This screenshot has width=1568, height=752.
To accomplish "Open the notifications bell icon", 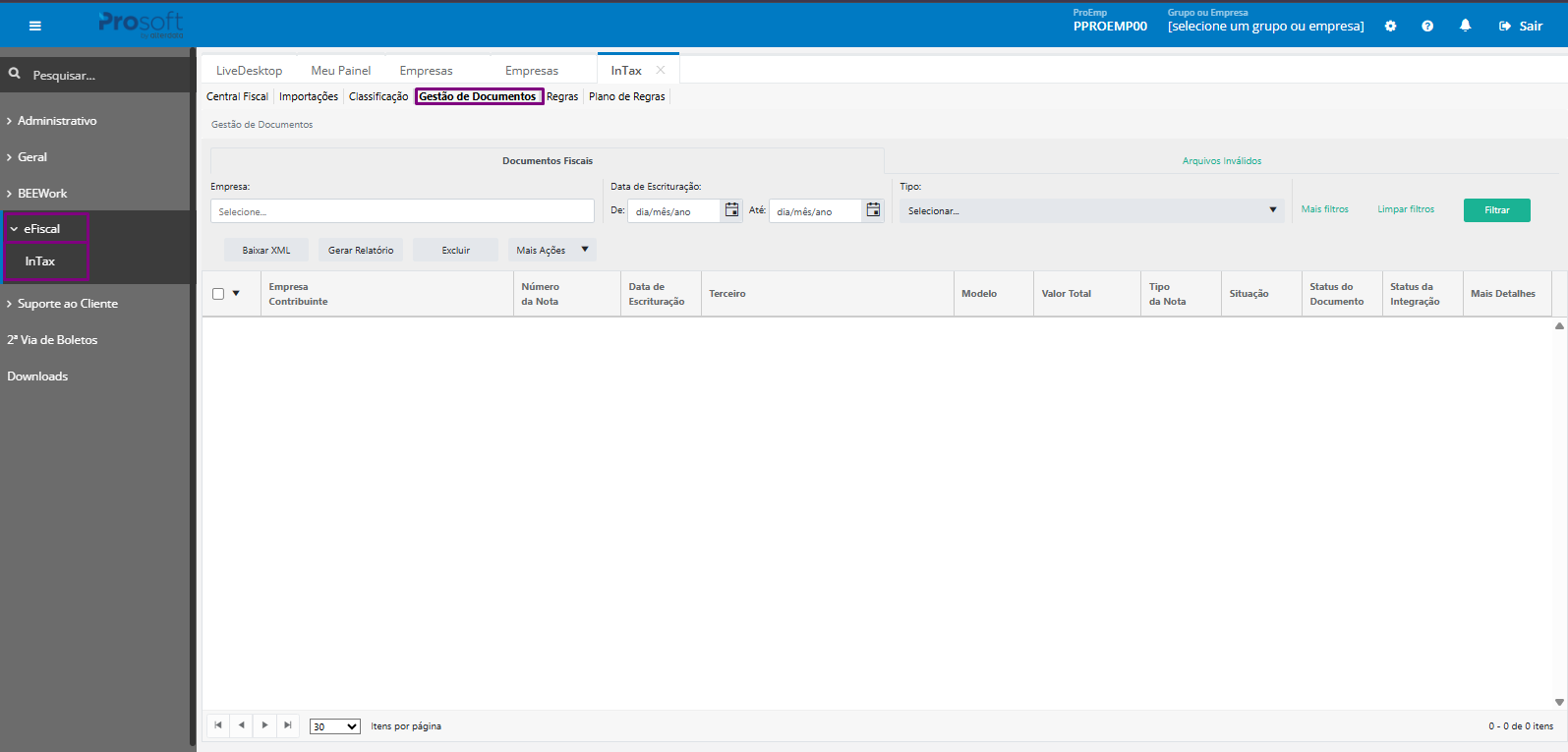I will [1465, 26].
